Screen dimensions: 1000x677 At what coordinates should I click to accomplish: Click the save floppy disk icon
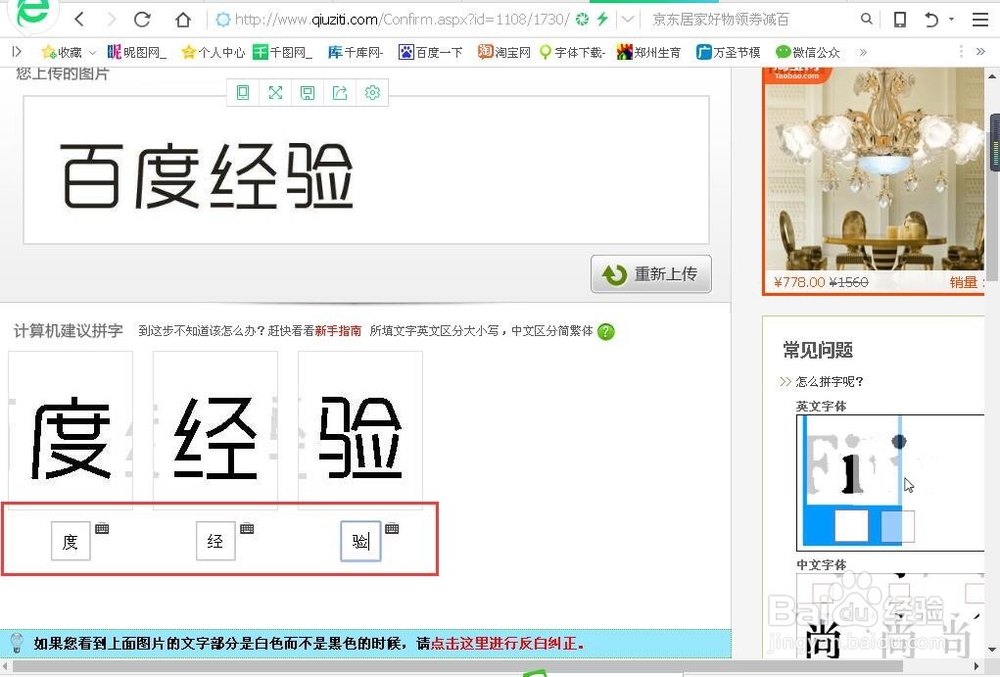pyautogui.click(x=307, y=92)
